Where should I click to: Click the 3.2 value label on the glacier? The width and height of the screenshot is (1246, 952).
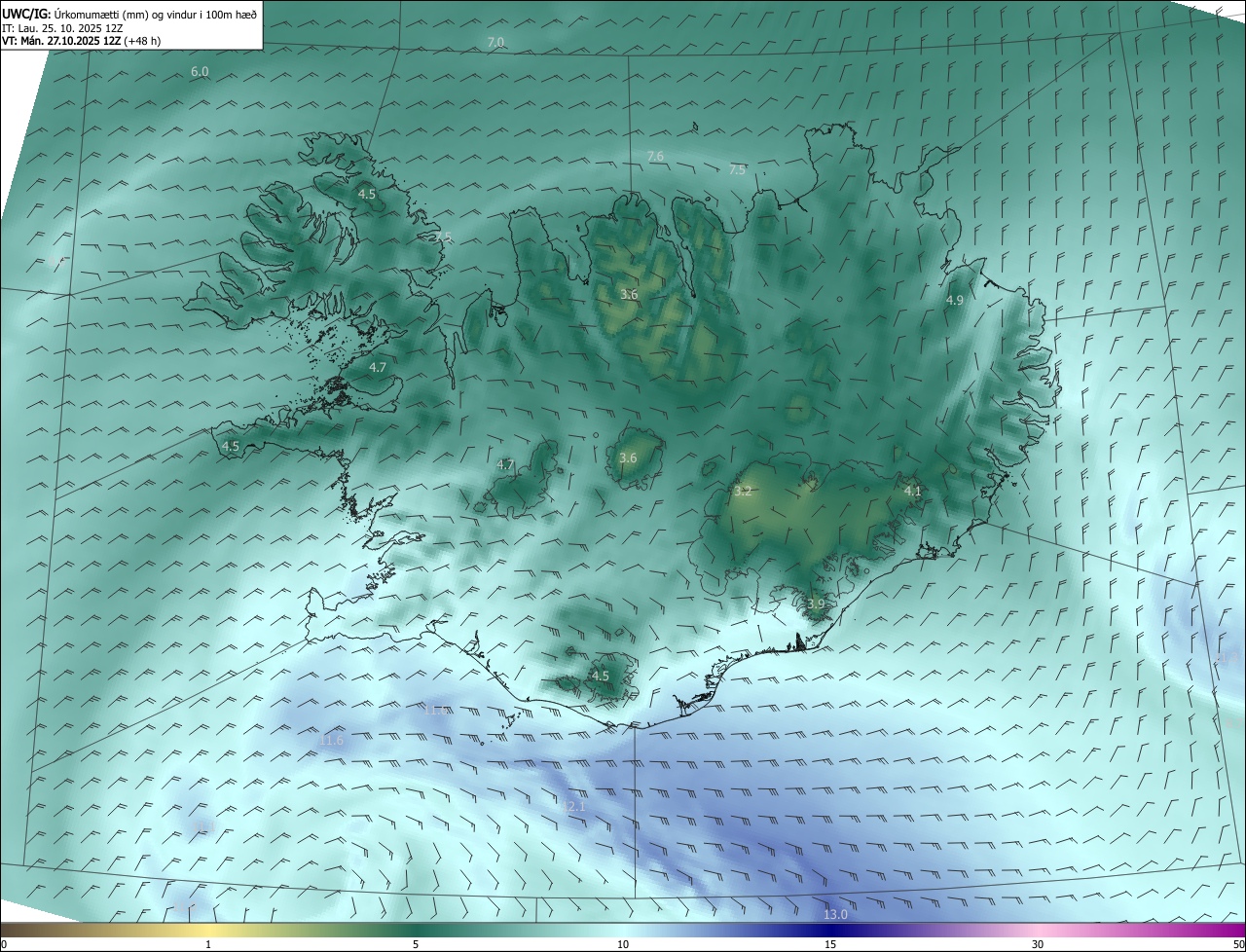tap(743, 492)
